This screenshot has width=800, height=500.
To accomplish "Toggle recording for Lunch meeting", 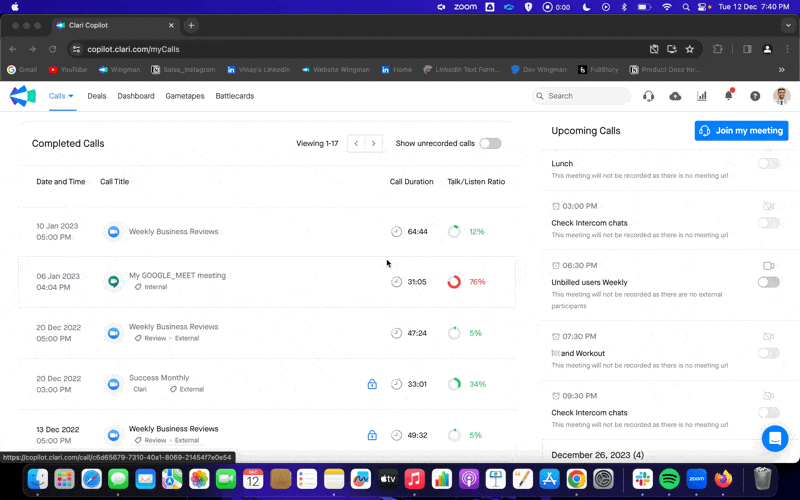I will click(x=768, y=163).
